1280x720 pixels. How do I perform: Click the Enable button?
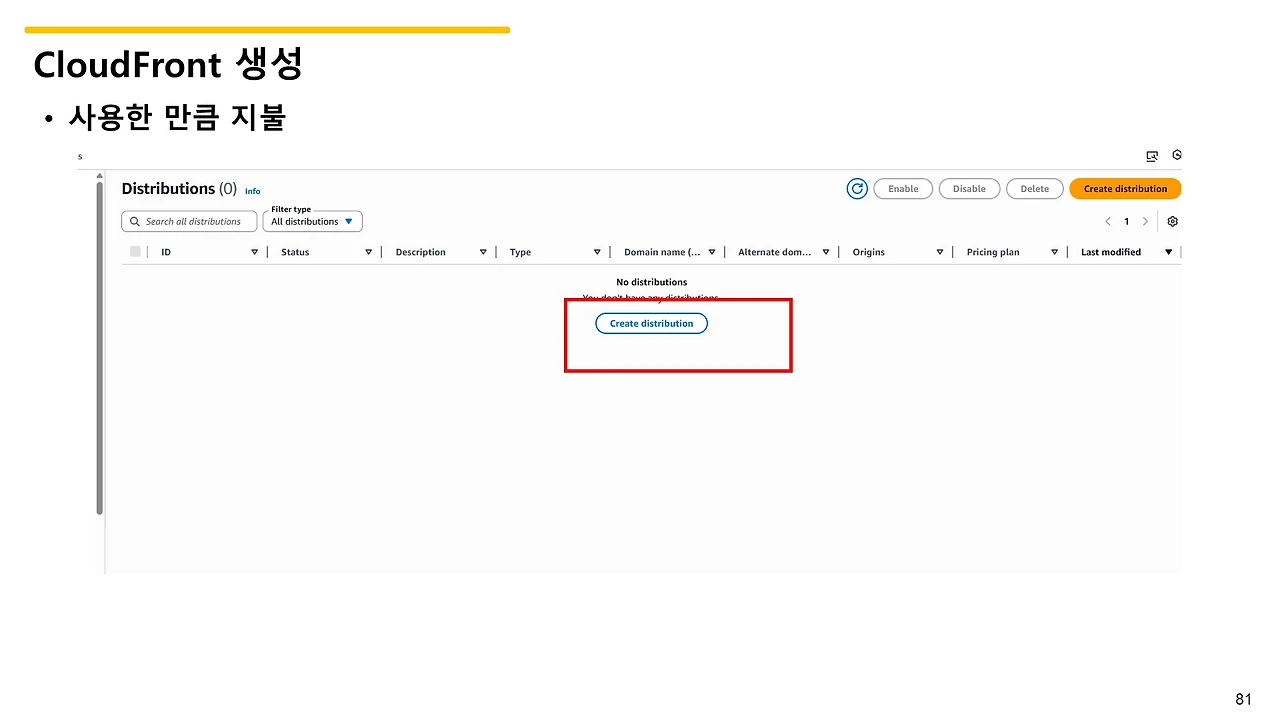coord(903,189)
